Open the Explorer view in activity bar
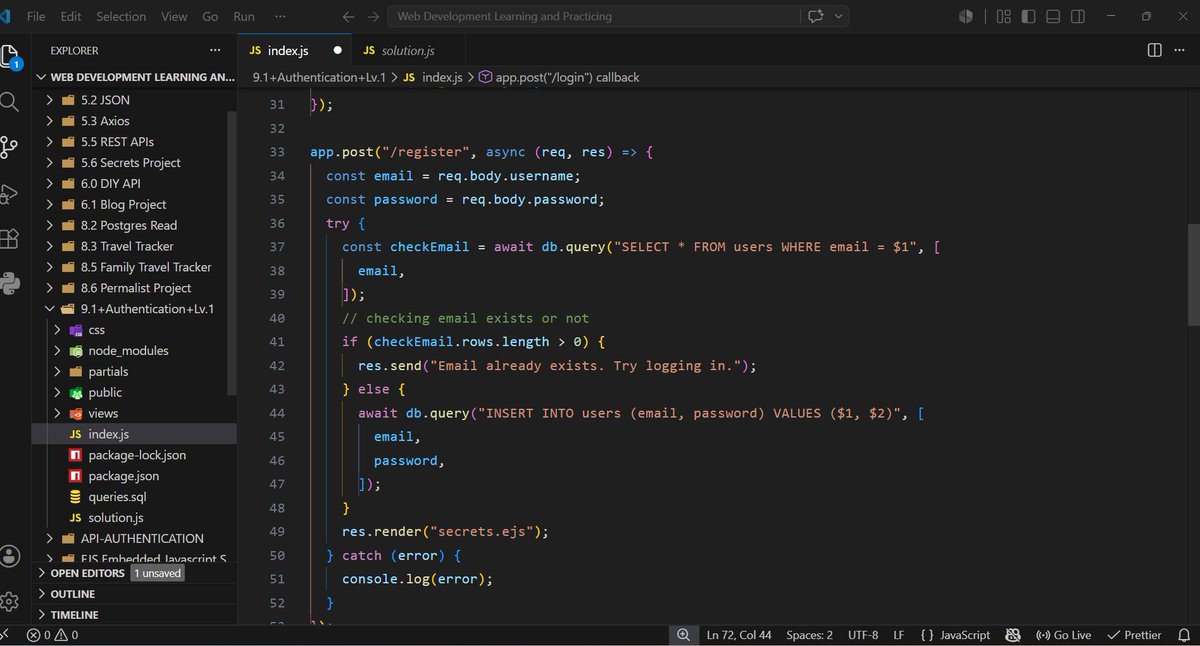Screen dimensions: 1200x646 [x=10, y=55]
